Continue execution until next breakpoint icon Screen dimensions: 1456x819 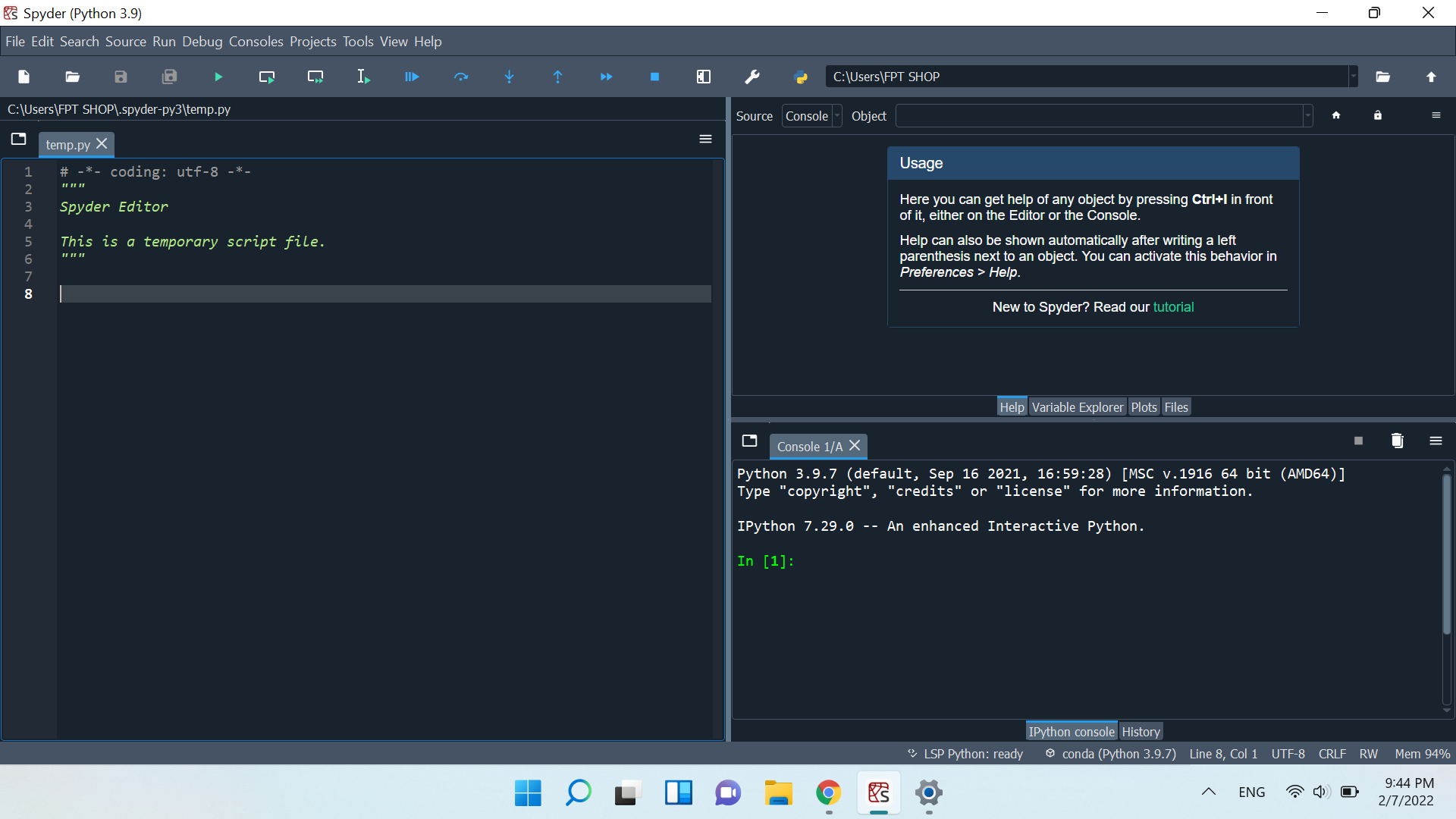[x=606, y=77]
